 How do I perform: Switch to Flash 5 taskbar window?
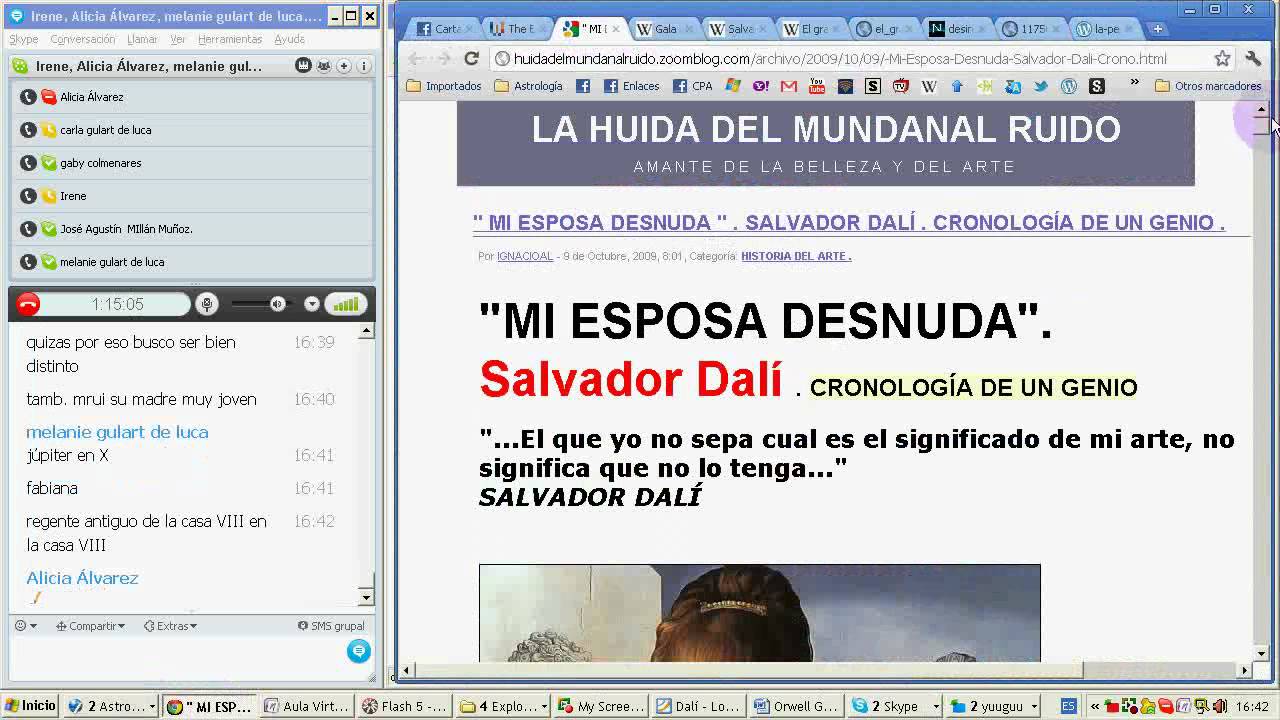tap(405, 706)
